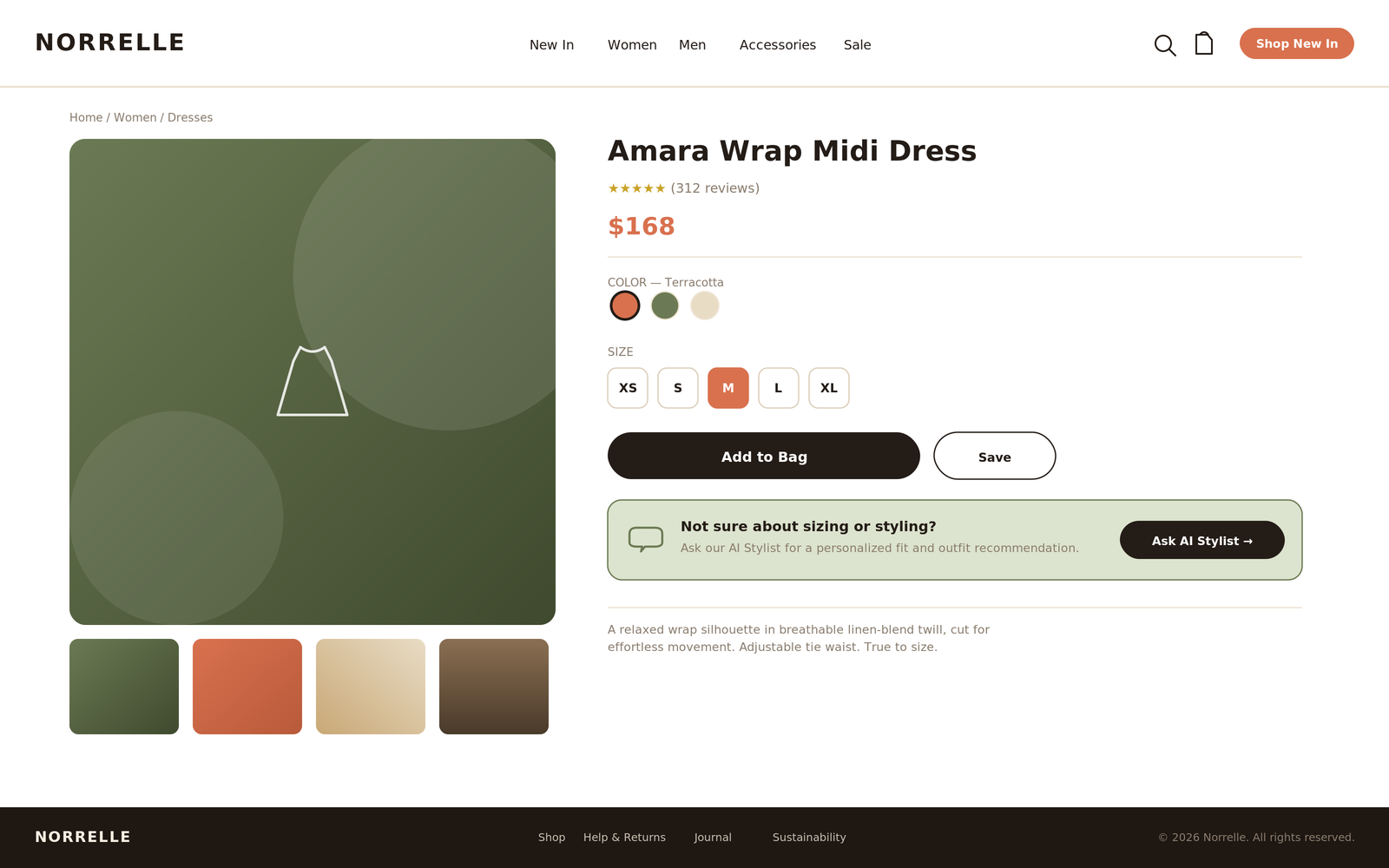Open Help & Returns footer link
The image size is (1389, 868).
point(624,838)
